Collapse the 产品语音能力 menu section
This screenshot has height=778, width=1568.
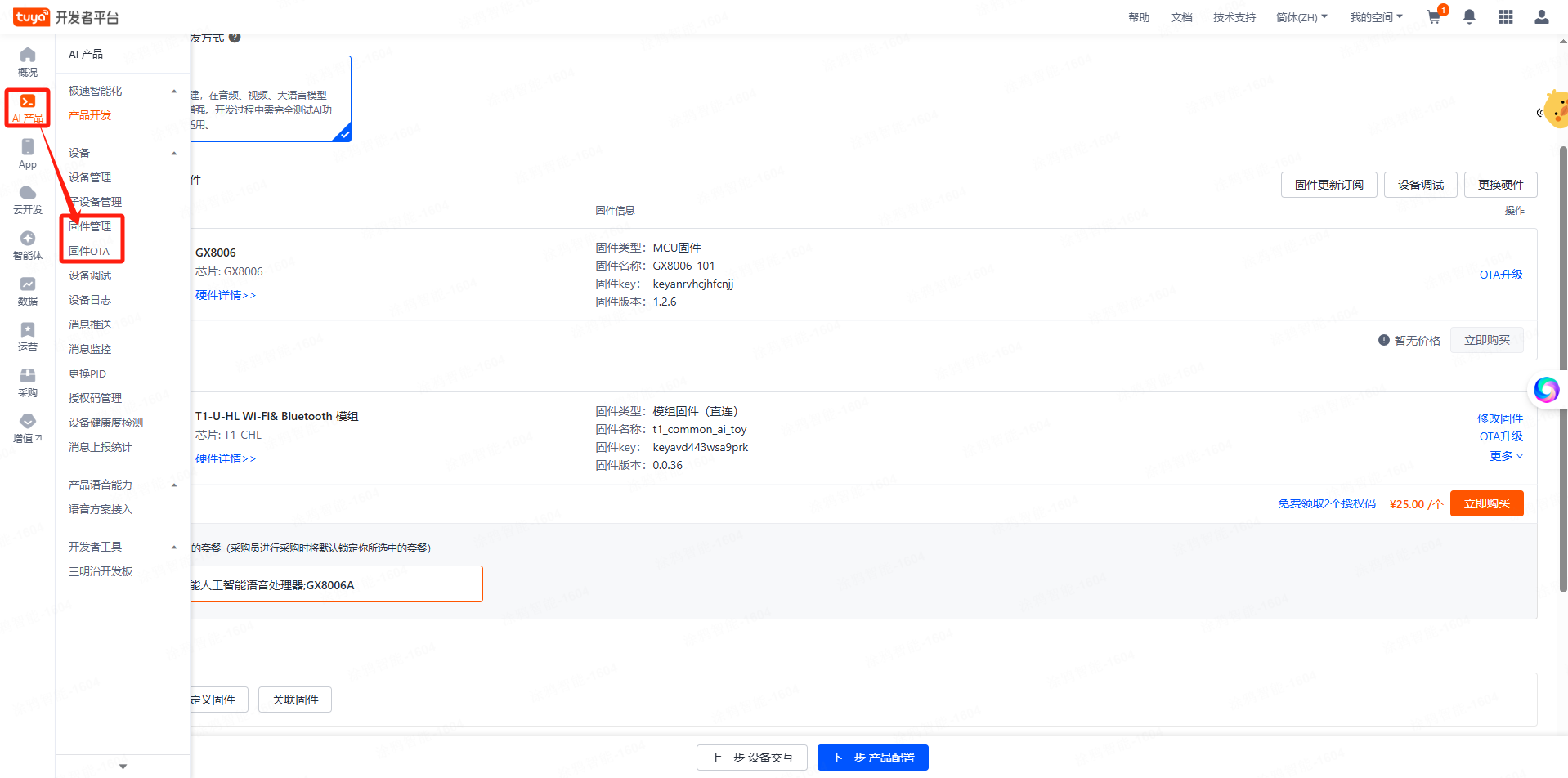[174, 485]
